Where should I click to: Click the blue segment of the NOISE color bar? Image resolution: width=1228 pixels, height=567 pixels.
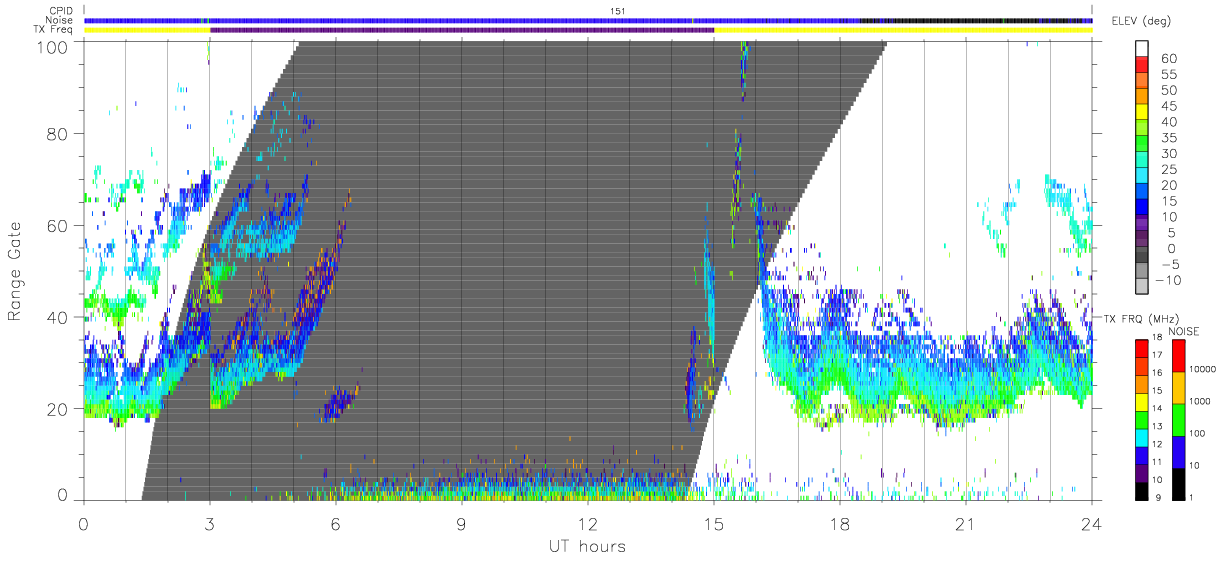[x=1178, y=452]
